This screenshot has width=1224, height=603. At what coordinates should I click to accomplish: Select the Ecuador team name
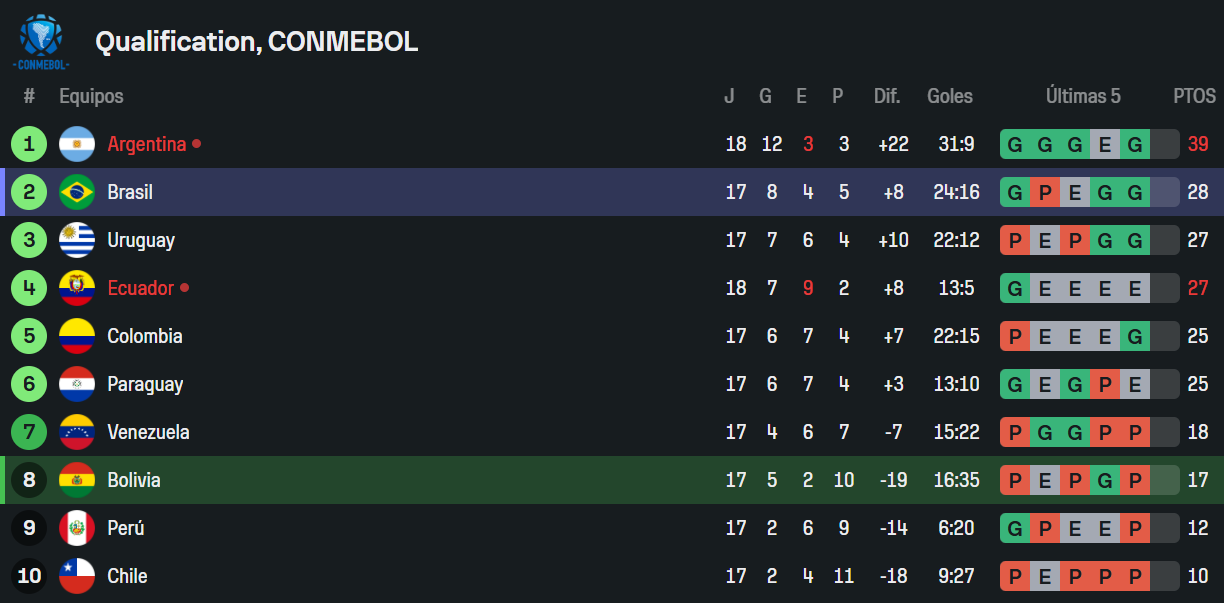141,288
